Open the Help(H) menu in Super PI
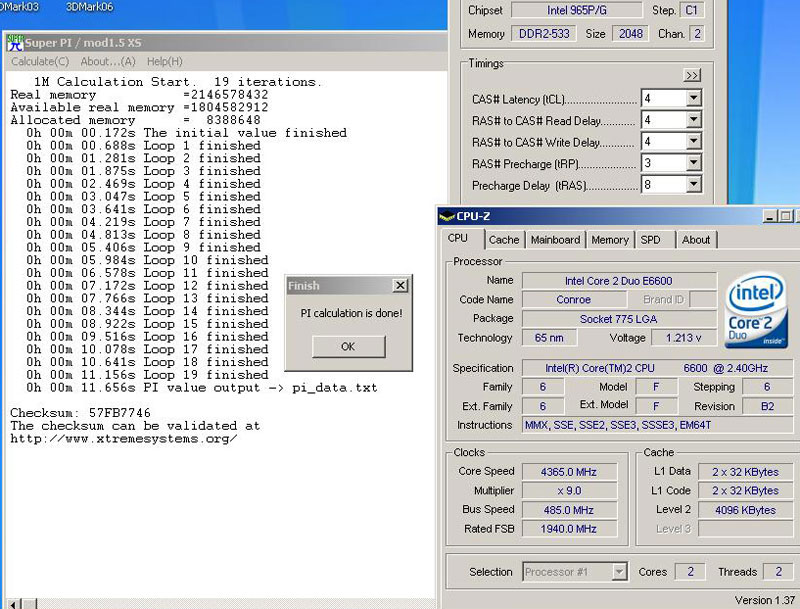The height and width of the screenshot is (609, 800). (x=164, y=61)
